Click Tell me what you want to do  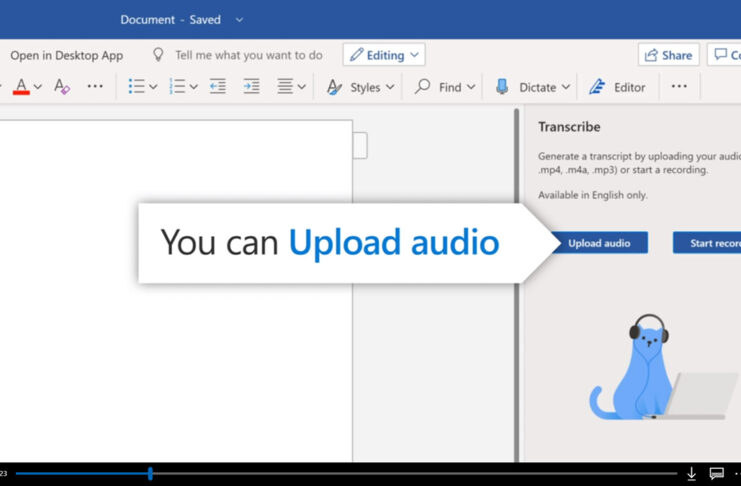[x=249, y=55]
